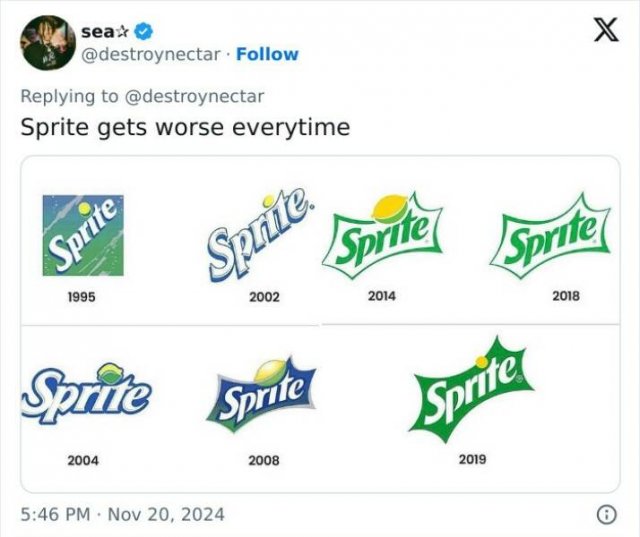Open the 5:46 PM Nov 20, 2024 timestamp
This screenshot has height=537, width=640.
(123, 515)
